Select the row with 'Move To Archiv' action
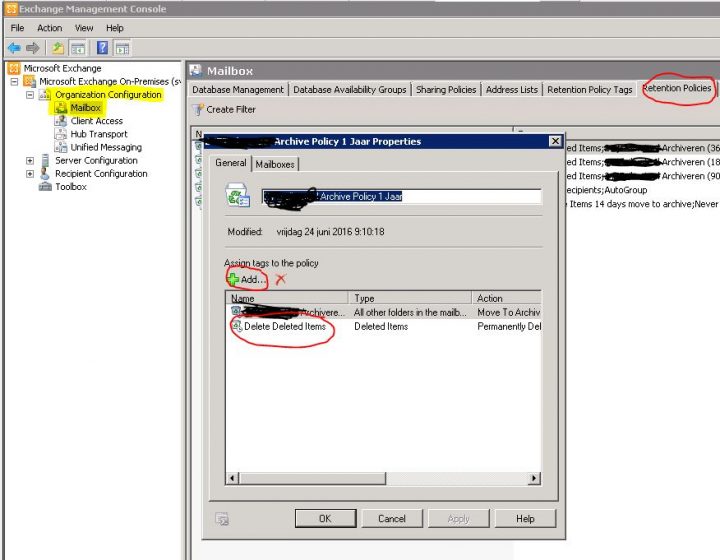This screenshot has height=560, width=720. click(x=383, y=313)
